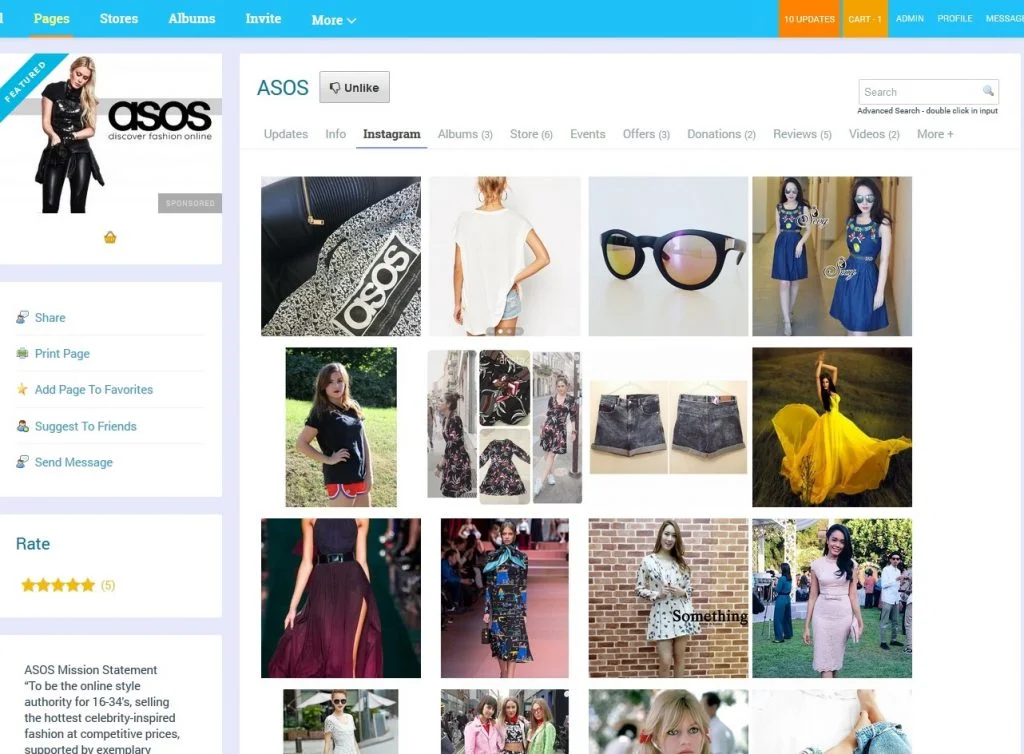The width and height of the screenshot is (1024, 754).
Task: Click the thumbs-down icon on Unlike
Action: point(335,87)
